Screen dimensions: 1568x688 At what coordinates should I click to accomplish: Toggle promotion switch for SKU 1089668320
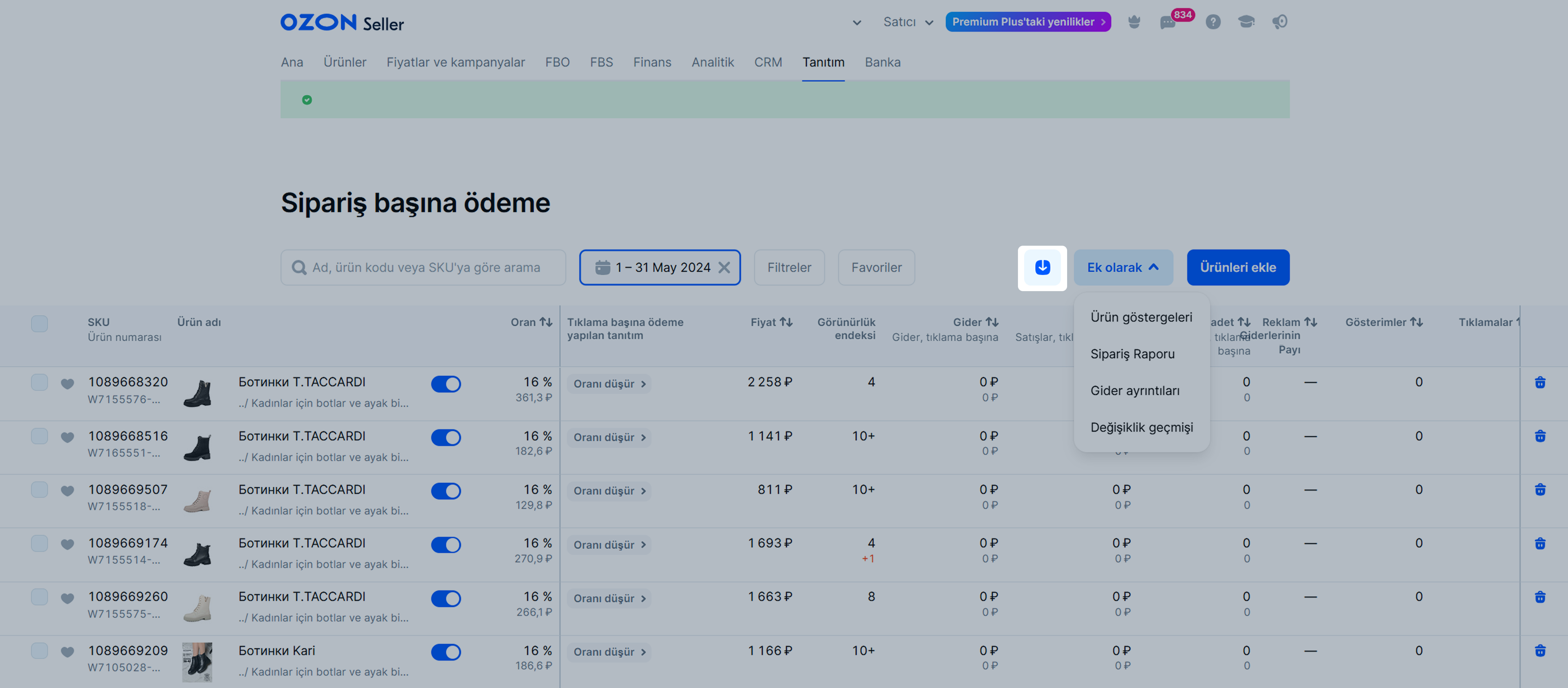(x=446, y=384)
